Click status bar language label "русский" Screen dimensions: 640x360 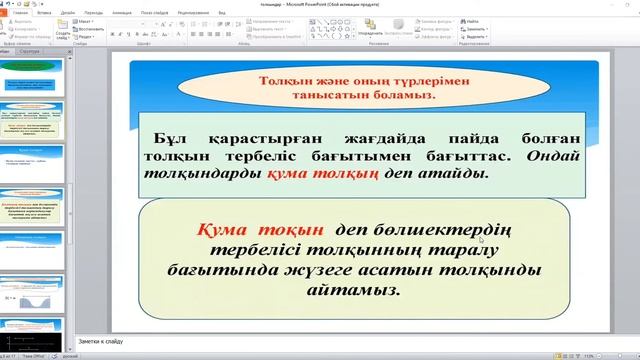click(x=70, y=356)
